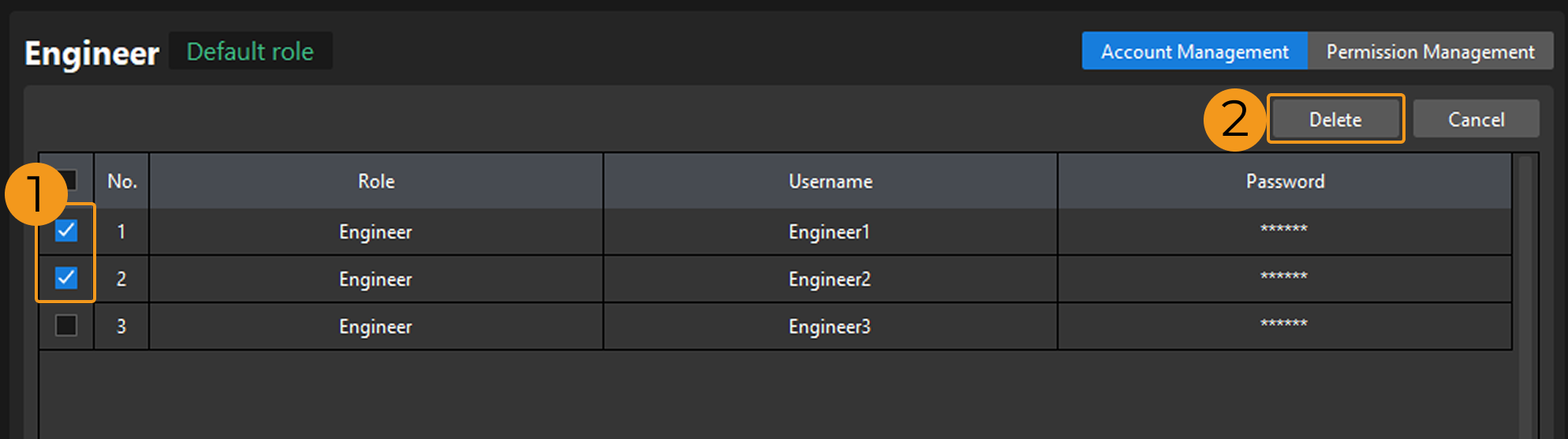Image resolution: width=1568 pixels, height=439 pixels.
Task: Click the No. column header
Action: [122, 182]
